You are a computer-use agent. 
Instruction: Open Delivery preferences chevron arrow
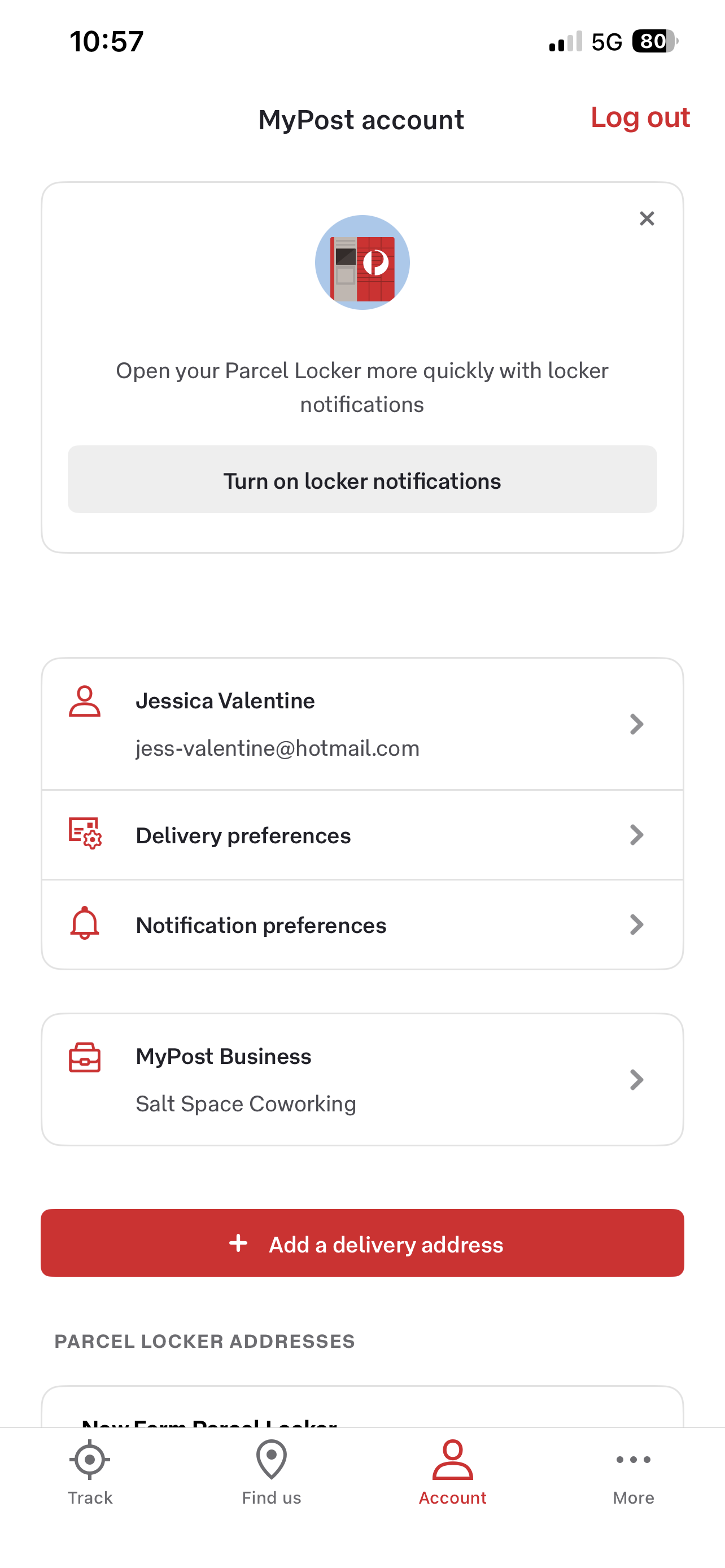[x=636, y=835]
